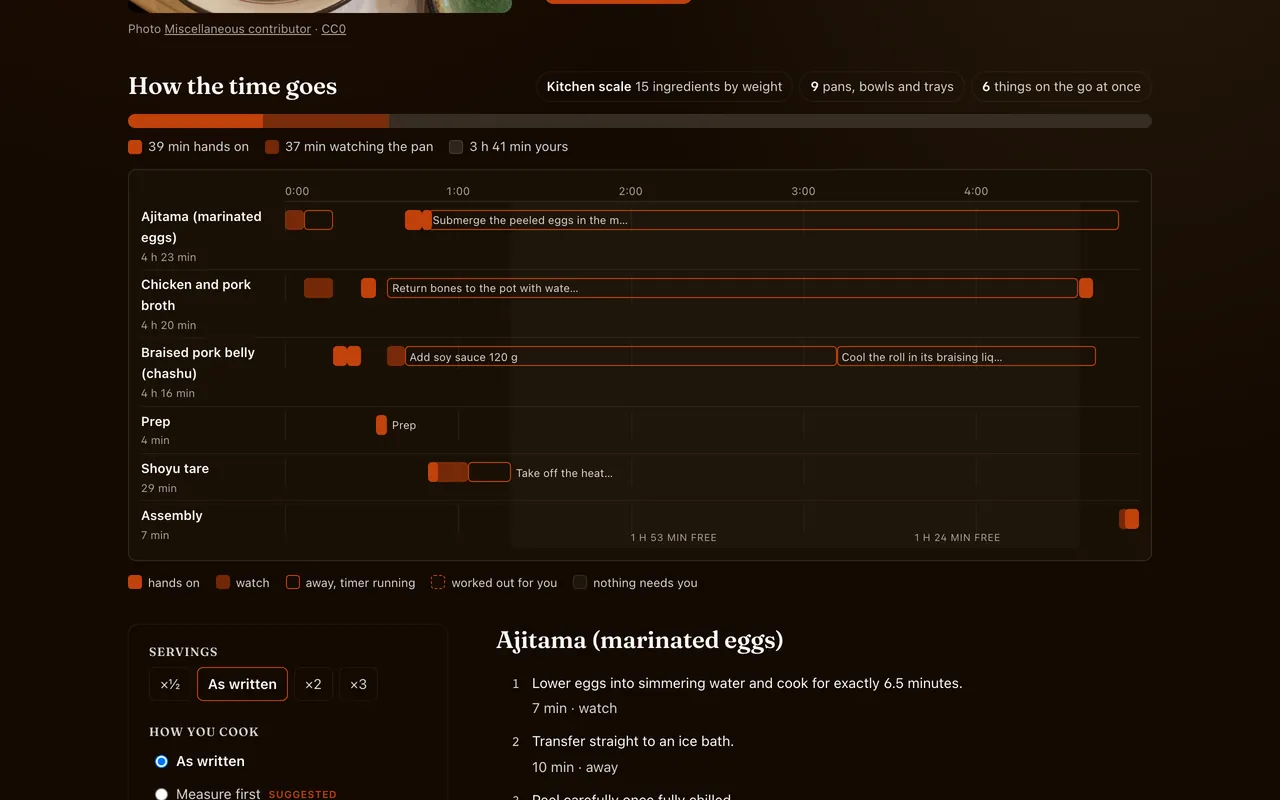Click the 'away, timer running' key swatch
1280x800 pixels.
tap(293, 582)
